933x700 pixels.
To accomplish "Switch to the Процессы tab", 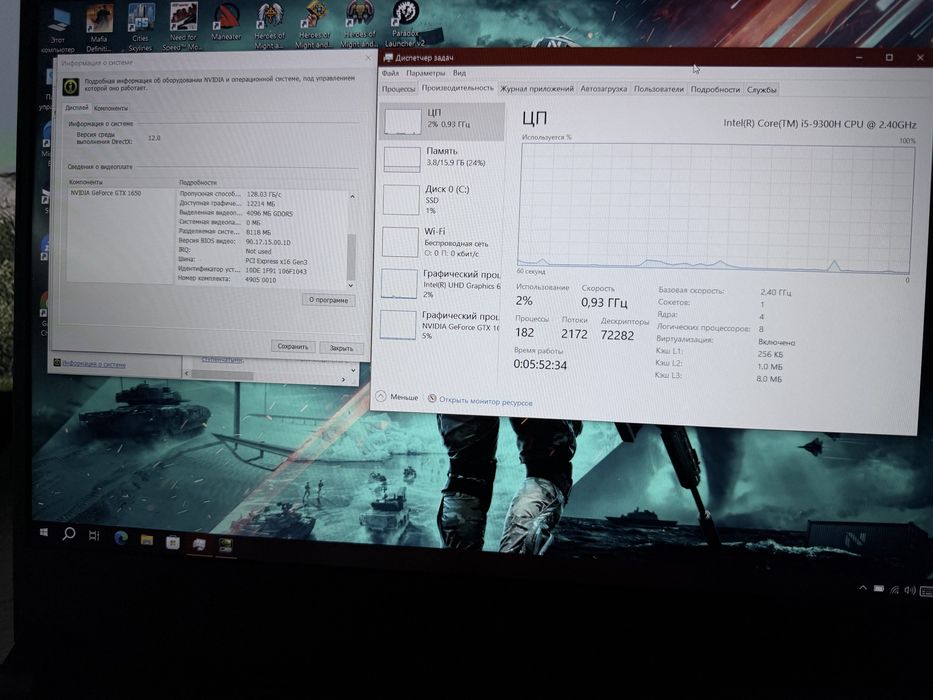I will (x=398, y=89).
